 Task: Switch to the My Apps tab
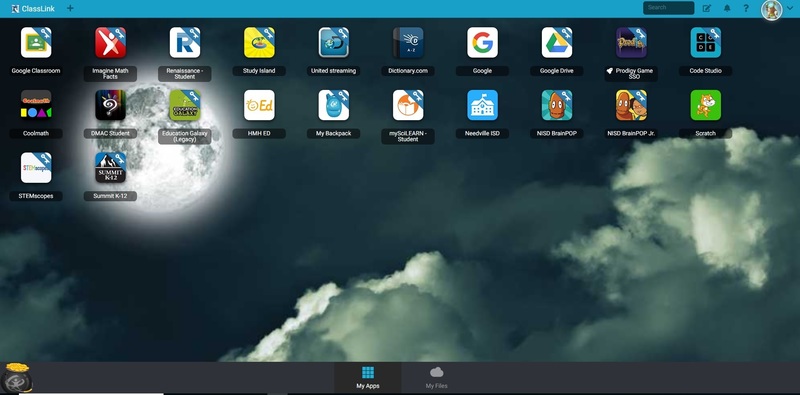367,378
